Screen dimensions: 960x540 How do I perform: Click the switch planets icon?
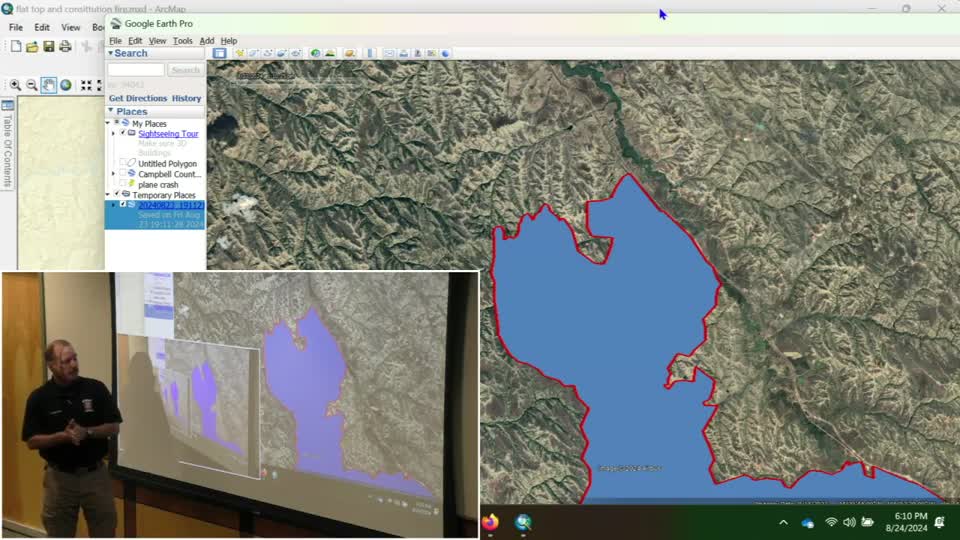coord(350,53)
